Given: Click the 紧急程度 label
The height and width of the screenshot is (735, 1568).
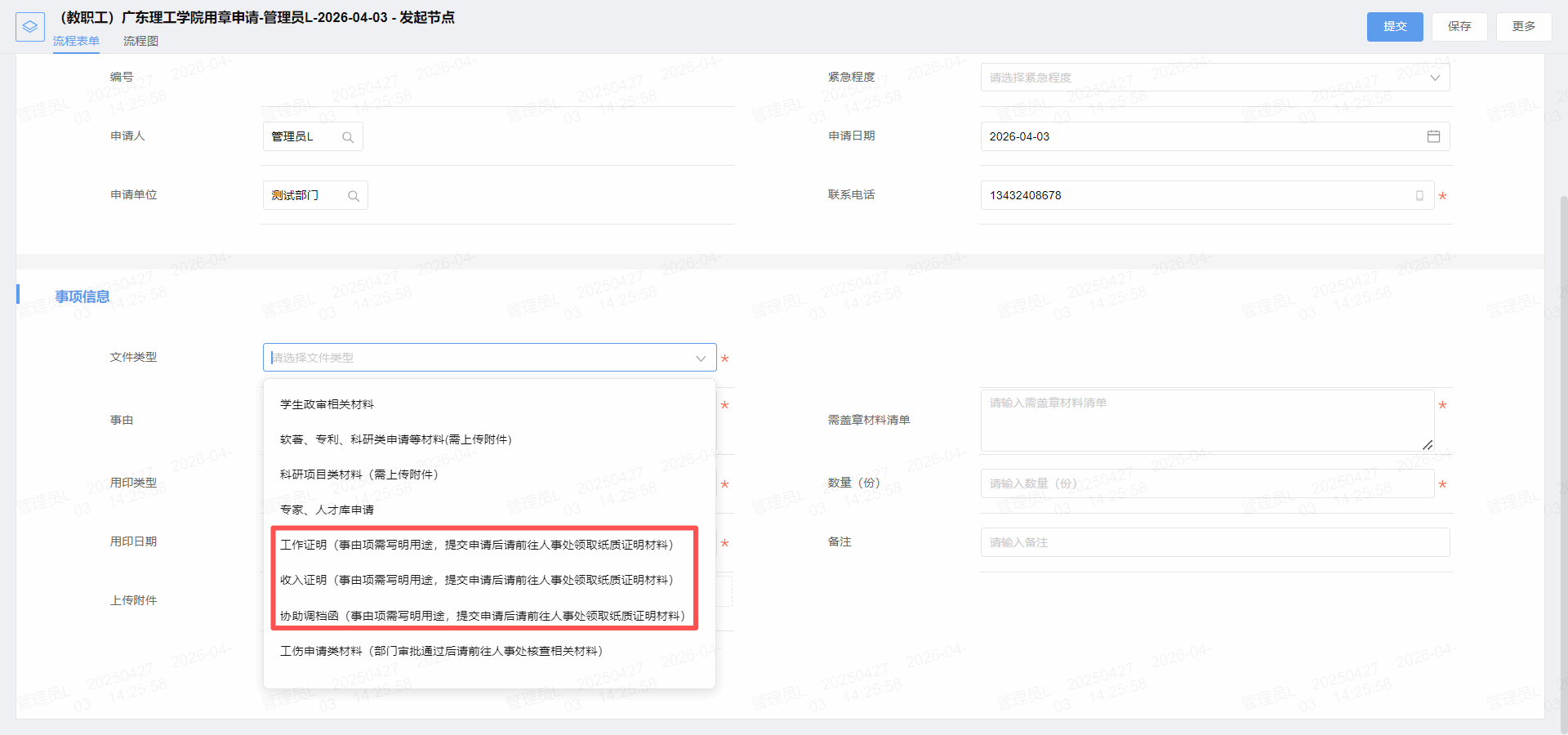Looking at the screenshot, I should click(851, 77).
